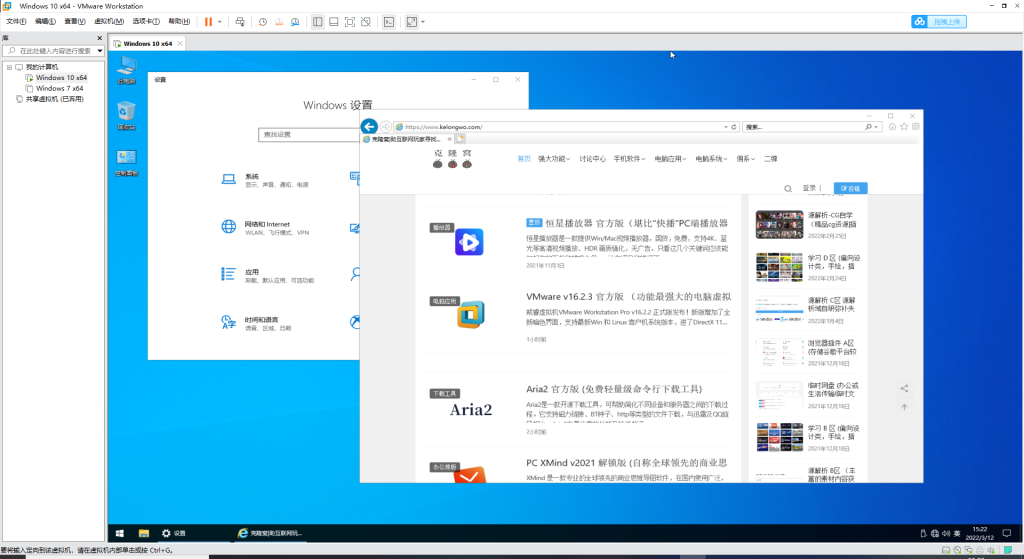Open 应用 category in Windows Settings
This screenshot has height=559, width=1024.
click(x=267, y=275)
